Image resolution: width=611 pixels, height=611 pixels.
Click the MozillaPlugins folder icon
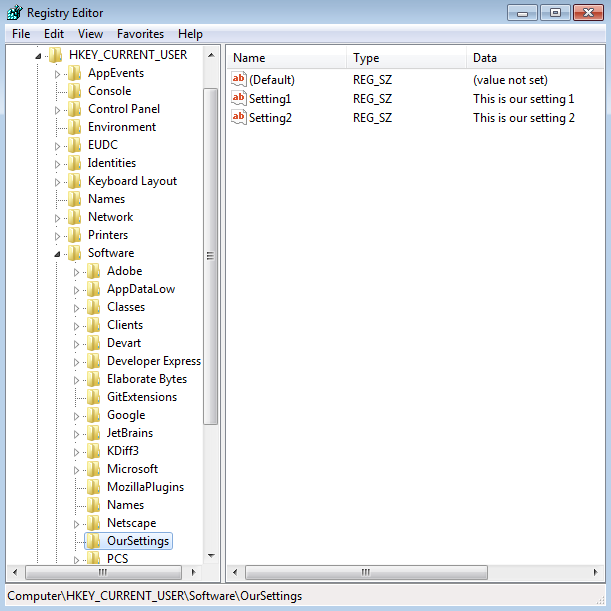94,487
